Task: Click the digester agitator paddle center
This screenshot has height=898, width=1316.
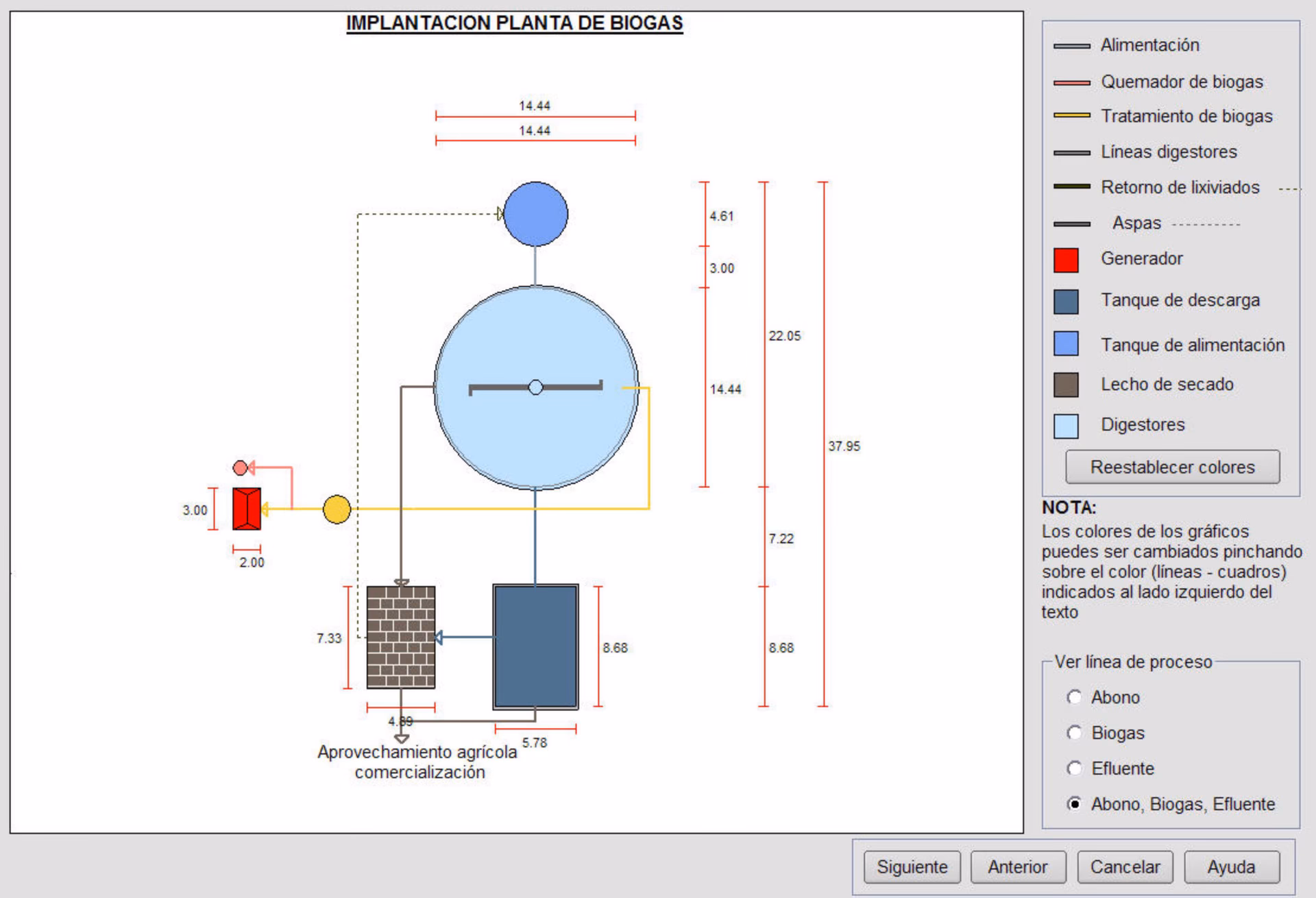Action: click(536, 388)
